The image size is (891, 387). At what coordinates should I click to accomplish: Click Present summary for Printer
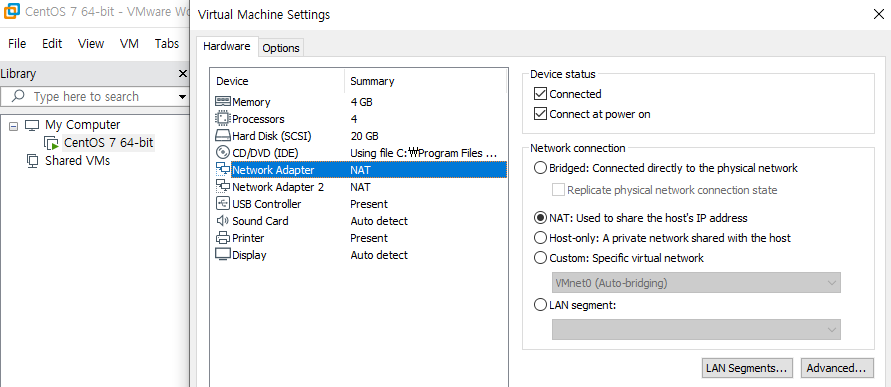point(369,238)
